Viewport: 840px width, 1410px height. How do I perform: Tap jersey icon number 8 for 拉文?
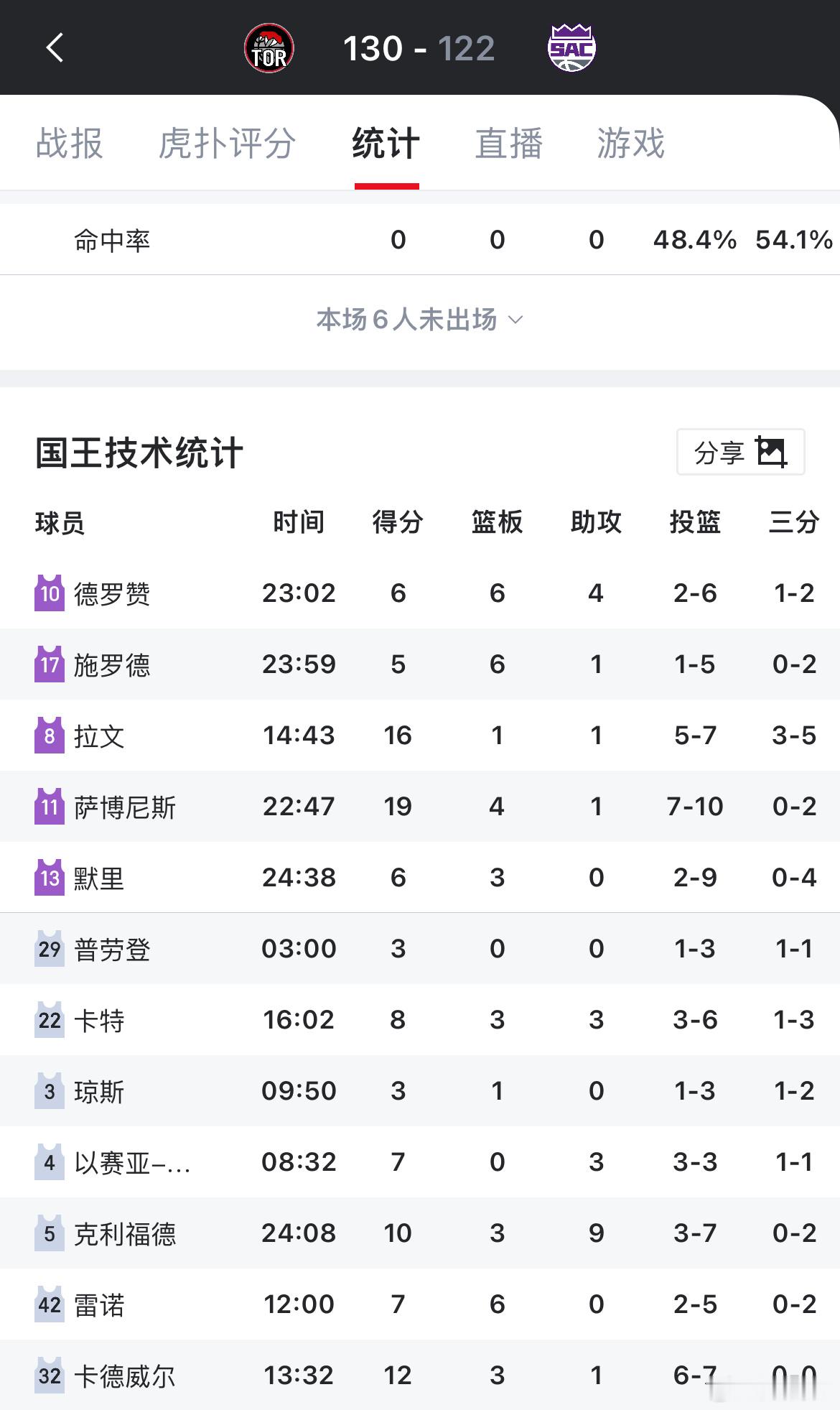(x=50, y=736)
